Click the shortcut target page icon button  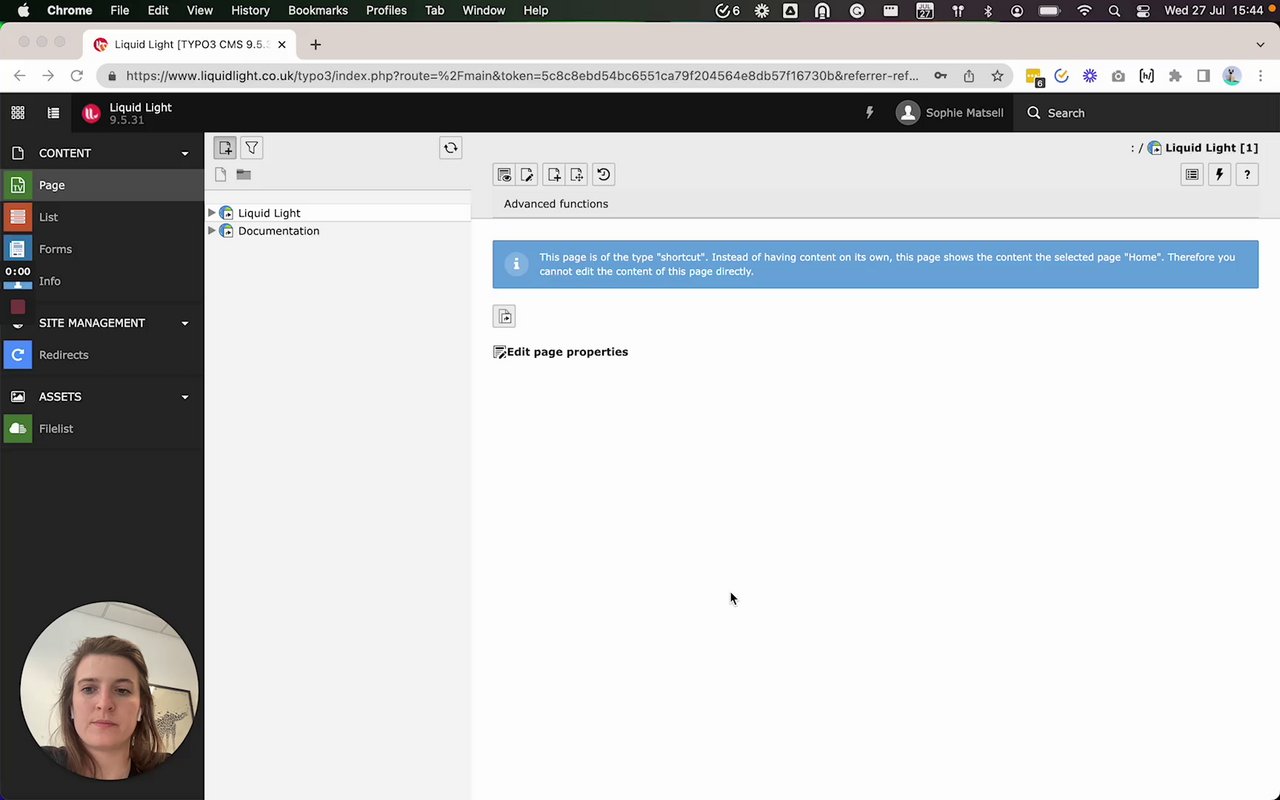[505, 317]
